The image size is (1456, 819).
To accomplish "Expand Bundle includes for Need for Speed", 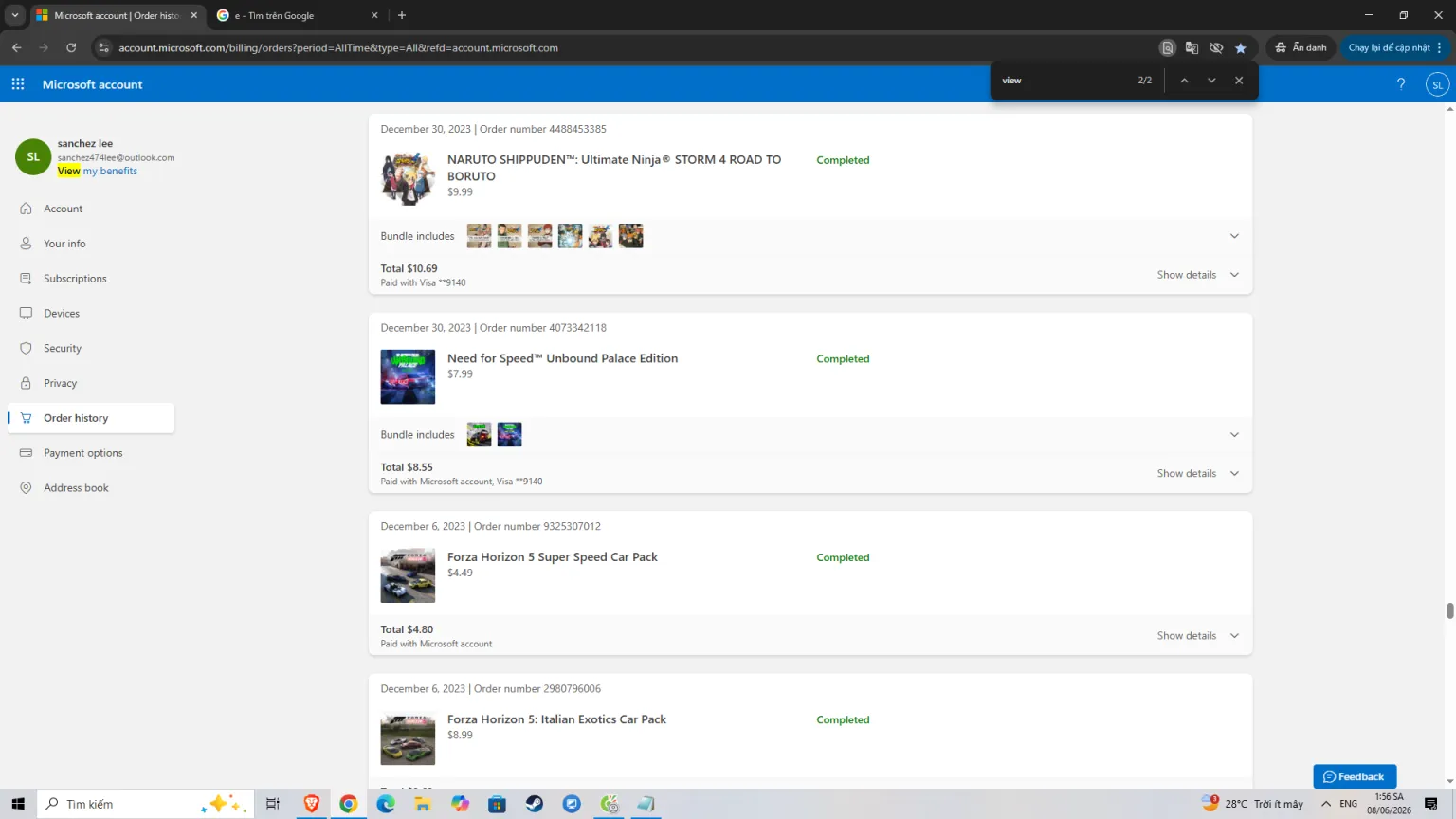I will coord(1234,435).
